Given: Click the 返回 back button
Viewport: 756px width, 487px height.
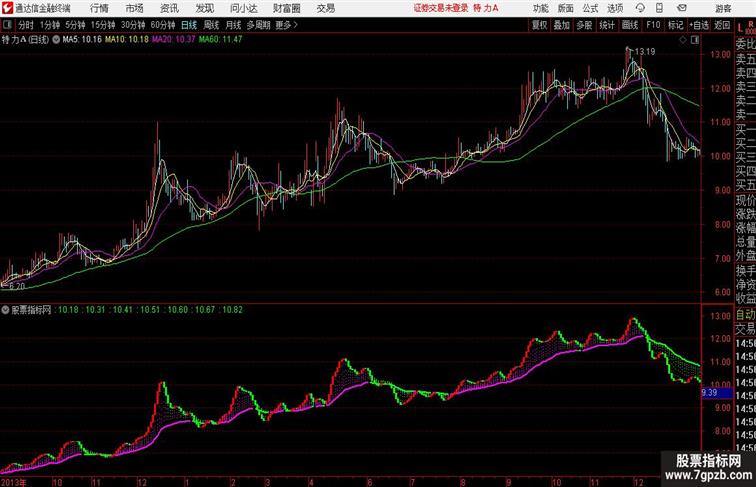Looking at the screenshot, I should pyautogui.click(x=722, y=25).
